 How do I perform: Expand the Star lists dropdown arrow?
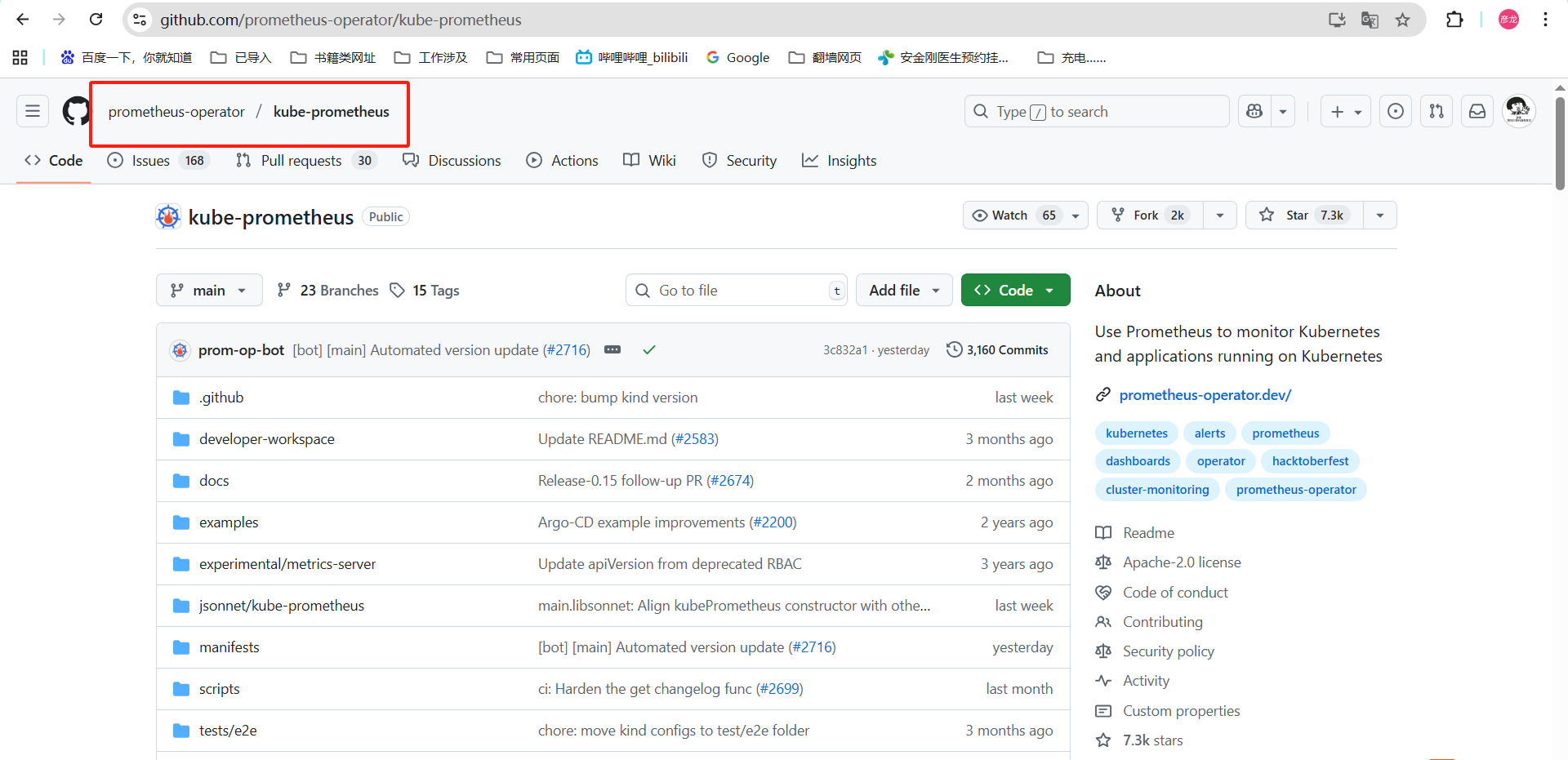[x=1380, y=216]
